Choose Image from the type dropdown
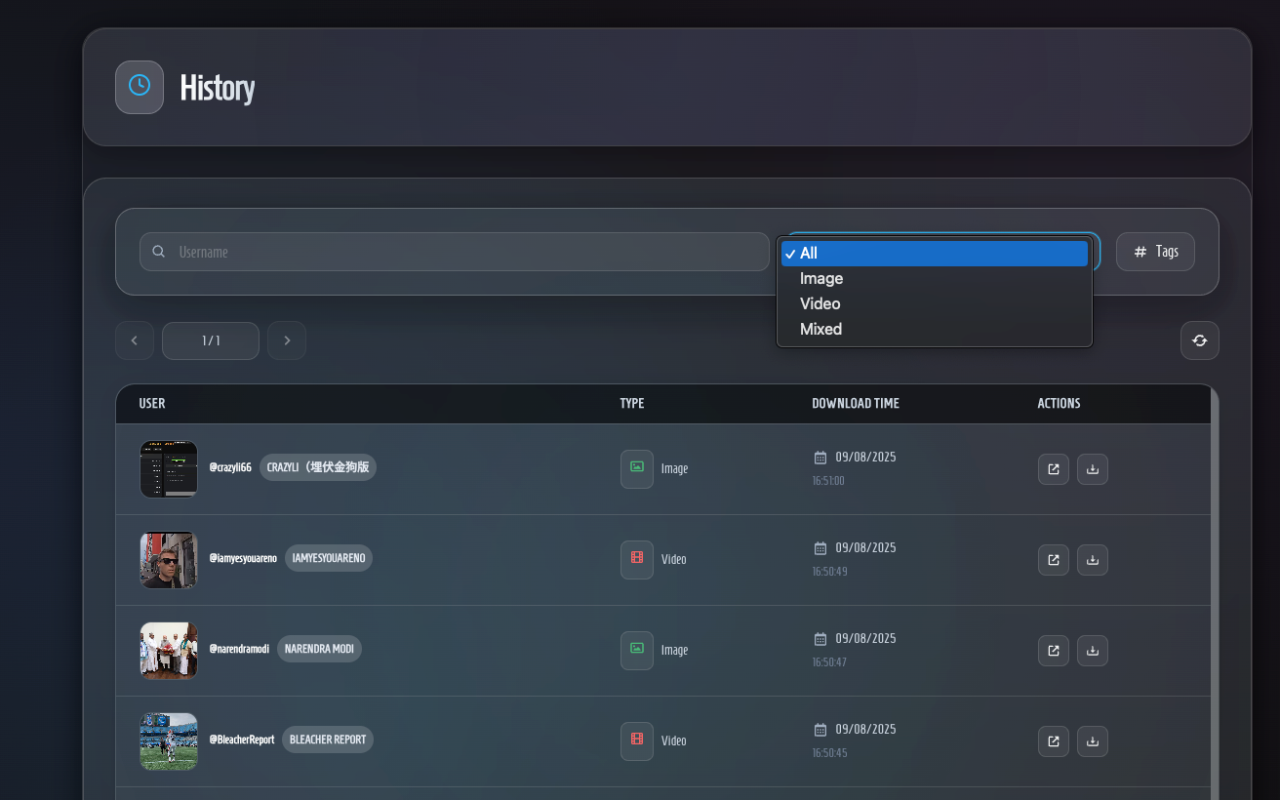The height and width of the screenshot is (800, 1280). (934, 279)
